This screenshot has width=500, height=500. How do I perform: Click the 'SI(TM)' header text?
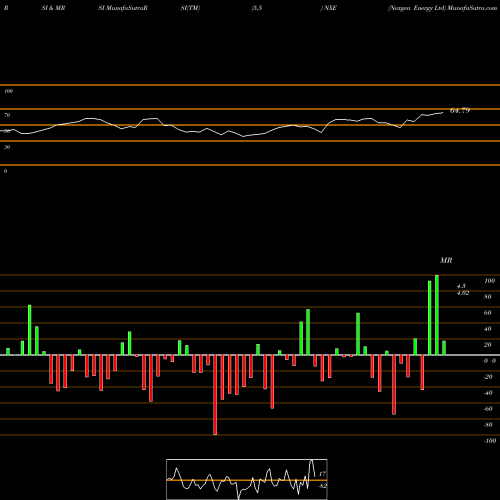pyautogui.click(x=190, y=8)
